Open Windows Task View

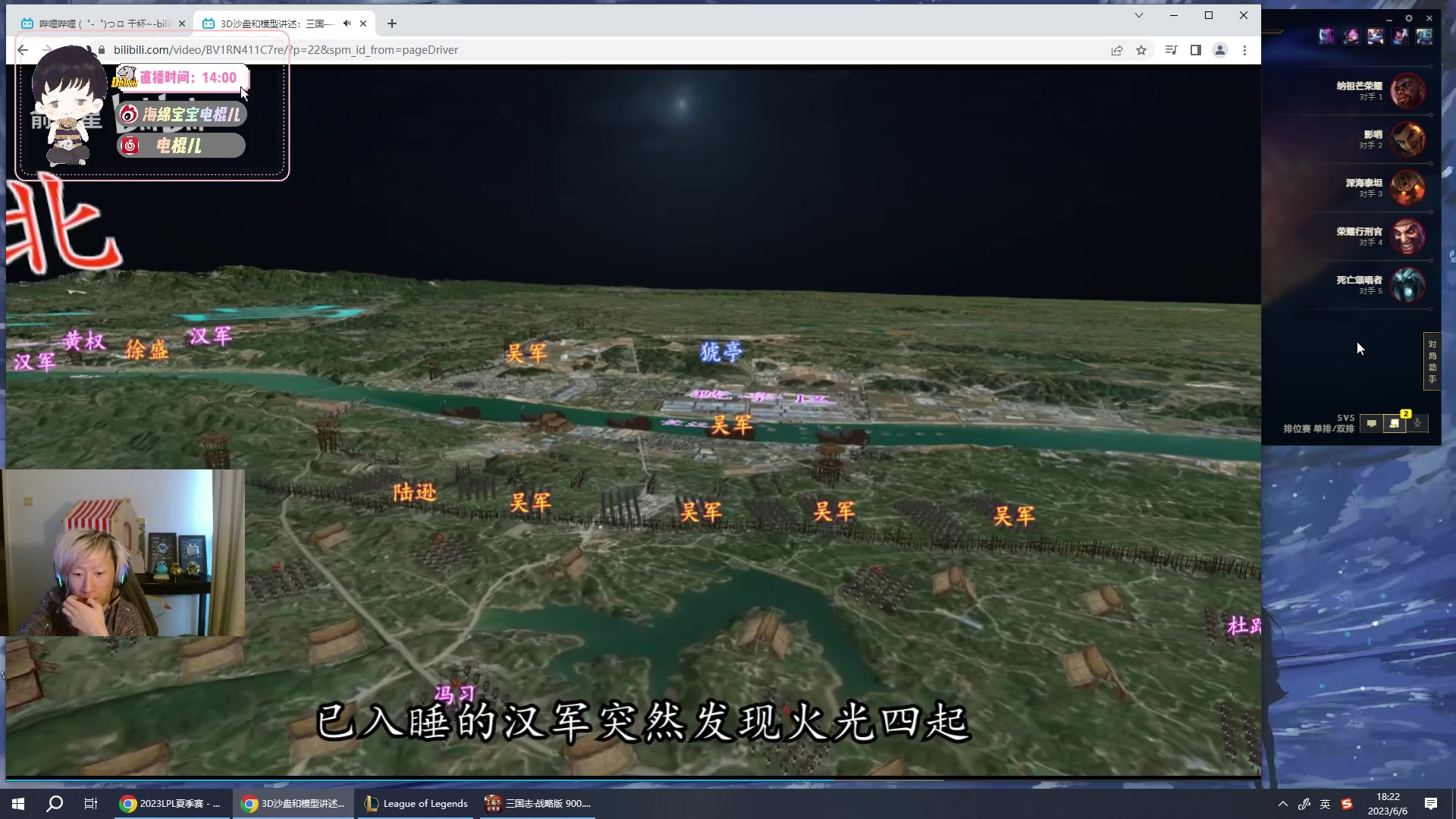point(91,803)
